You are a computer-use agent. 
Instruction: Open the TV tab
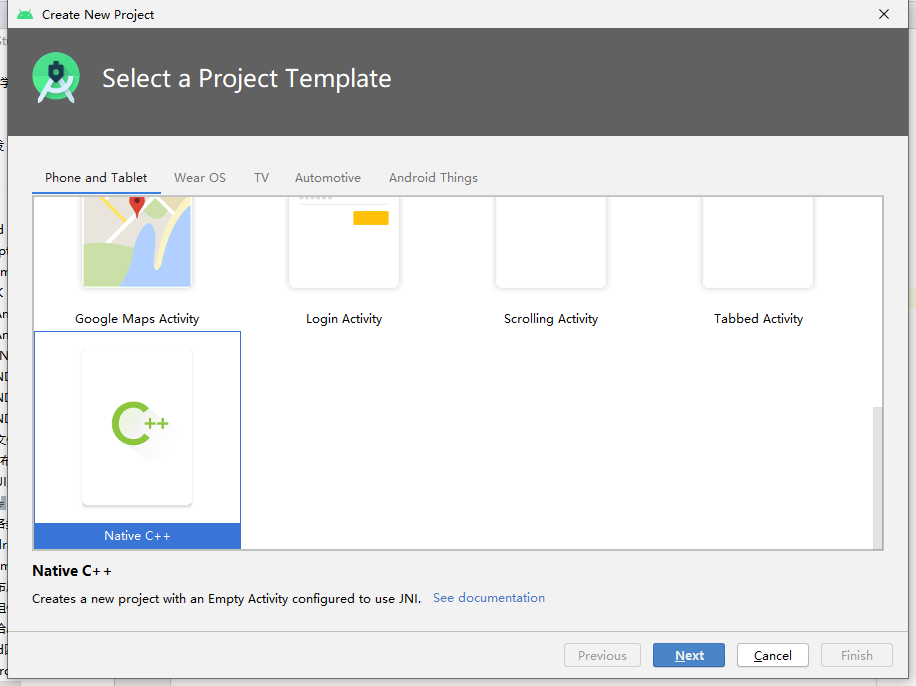[x=261, y=178]
